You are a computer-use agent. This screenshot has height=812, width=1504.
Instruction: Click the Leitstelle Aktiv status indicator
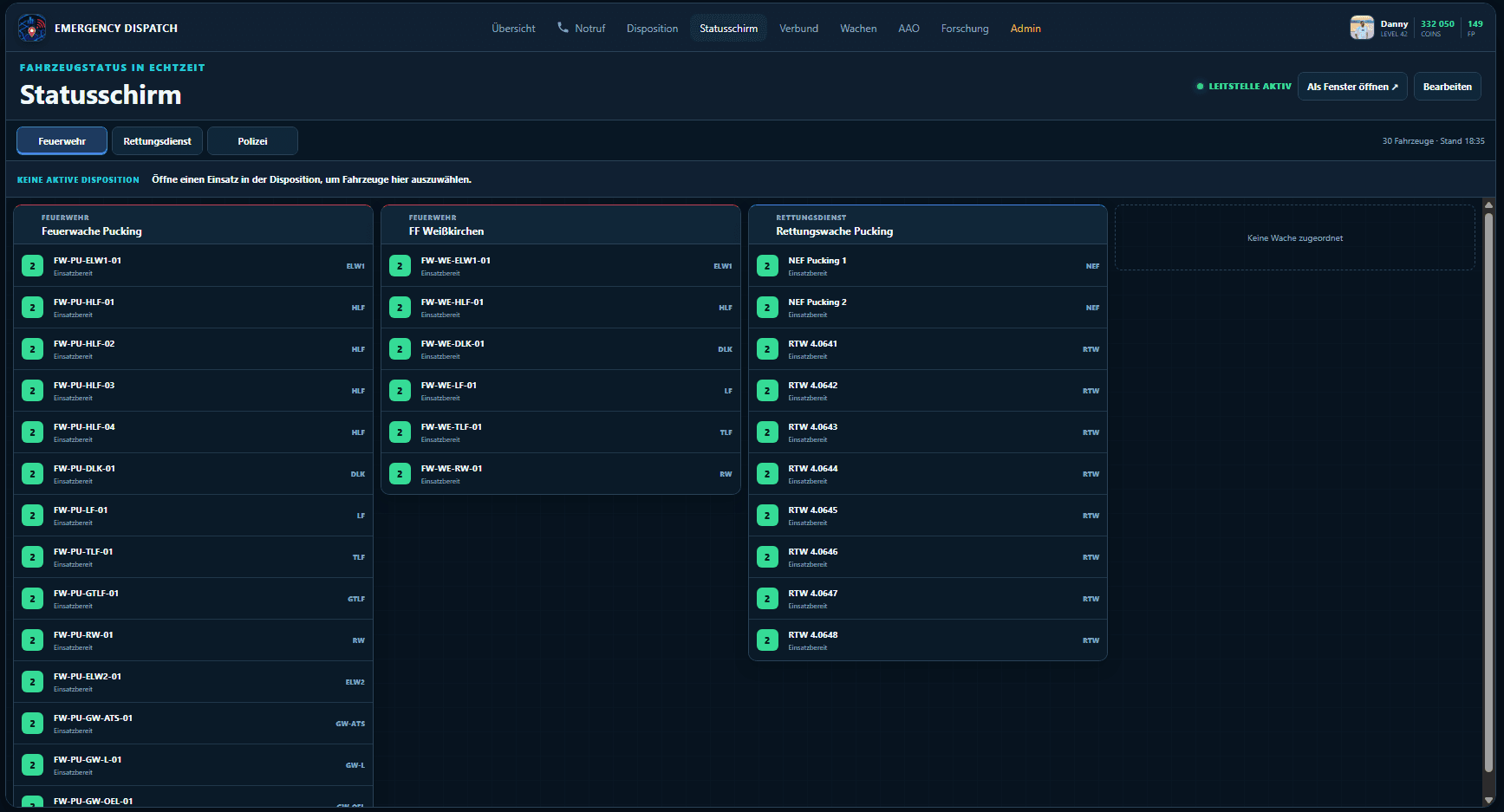(x=1244, y=87)
